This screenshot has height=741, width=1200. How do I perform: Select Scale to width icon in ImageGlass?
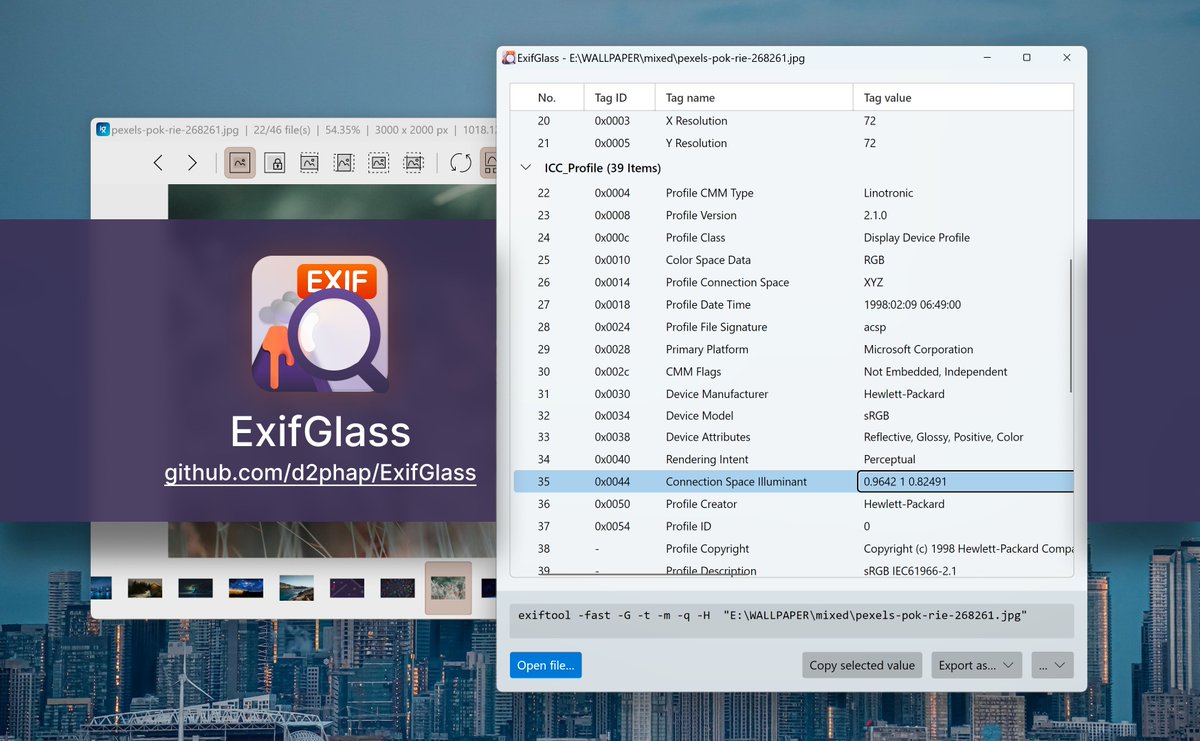point(309,162)
